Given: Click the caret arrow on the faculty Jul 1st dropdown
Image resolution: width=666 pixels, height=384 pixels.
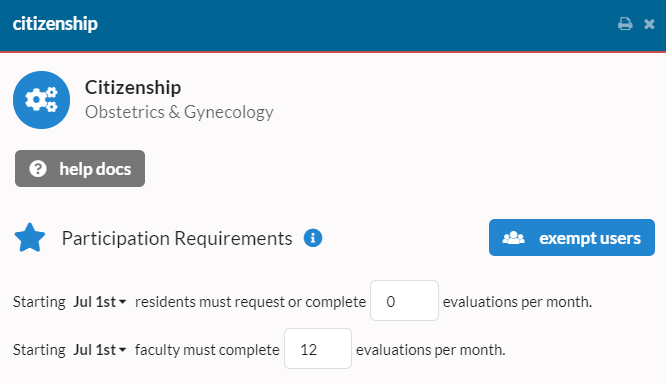Looking at the screenshot, I should [122, 350].
